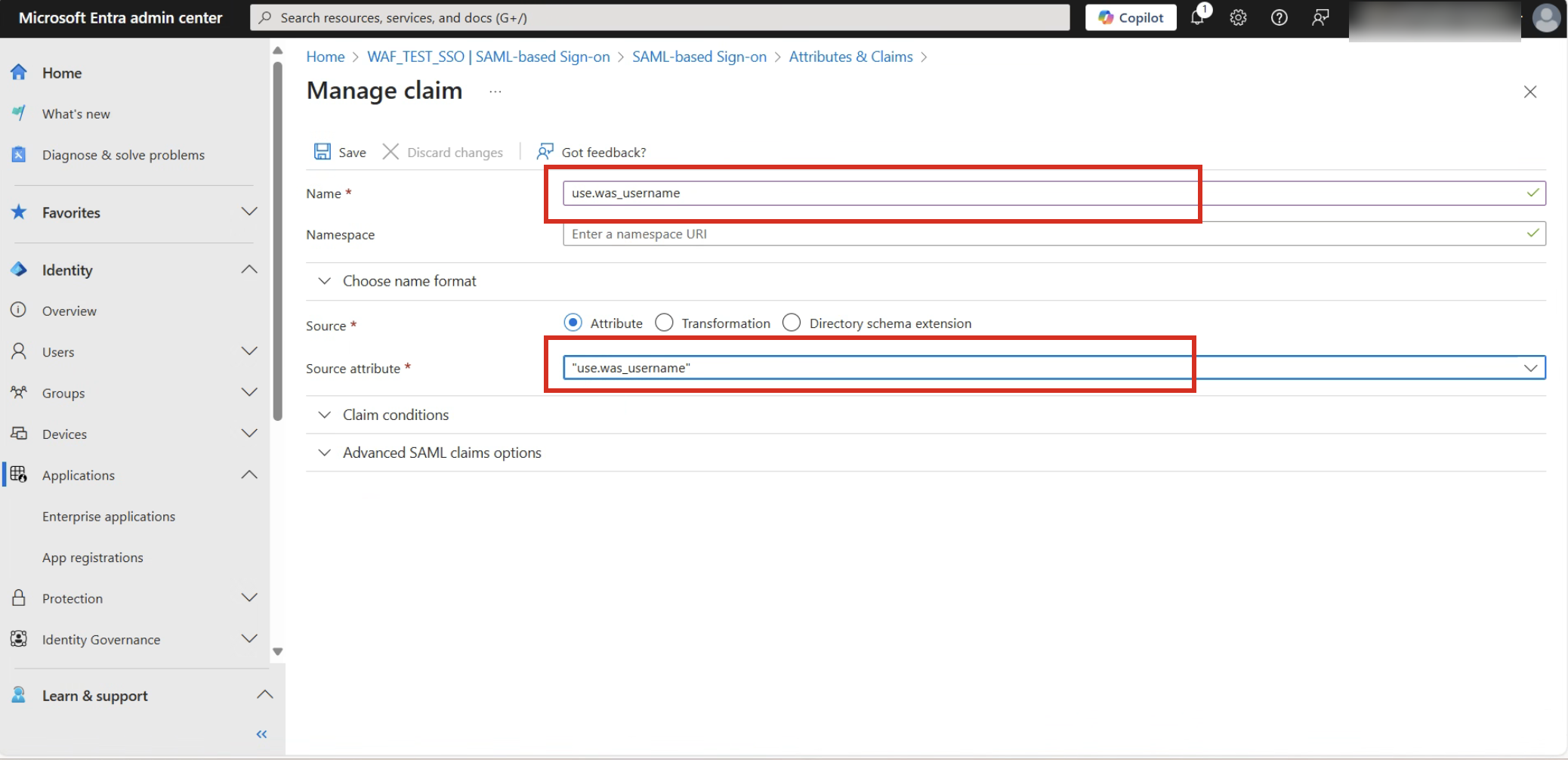Open the settings gear icon
The height and width of the screenshot is (760, 1568).
[x=1238, y=17]
